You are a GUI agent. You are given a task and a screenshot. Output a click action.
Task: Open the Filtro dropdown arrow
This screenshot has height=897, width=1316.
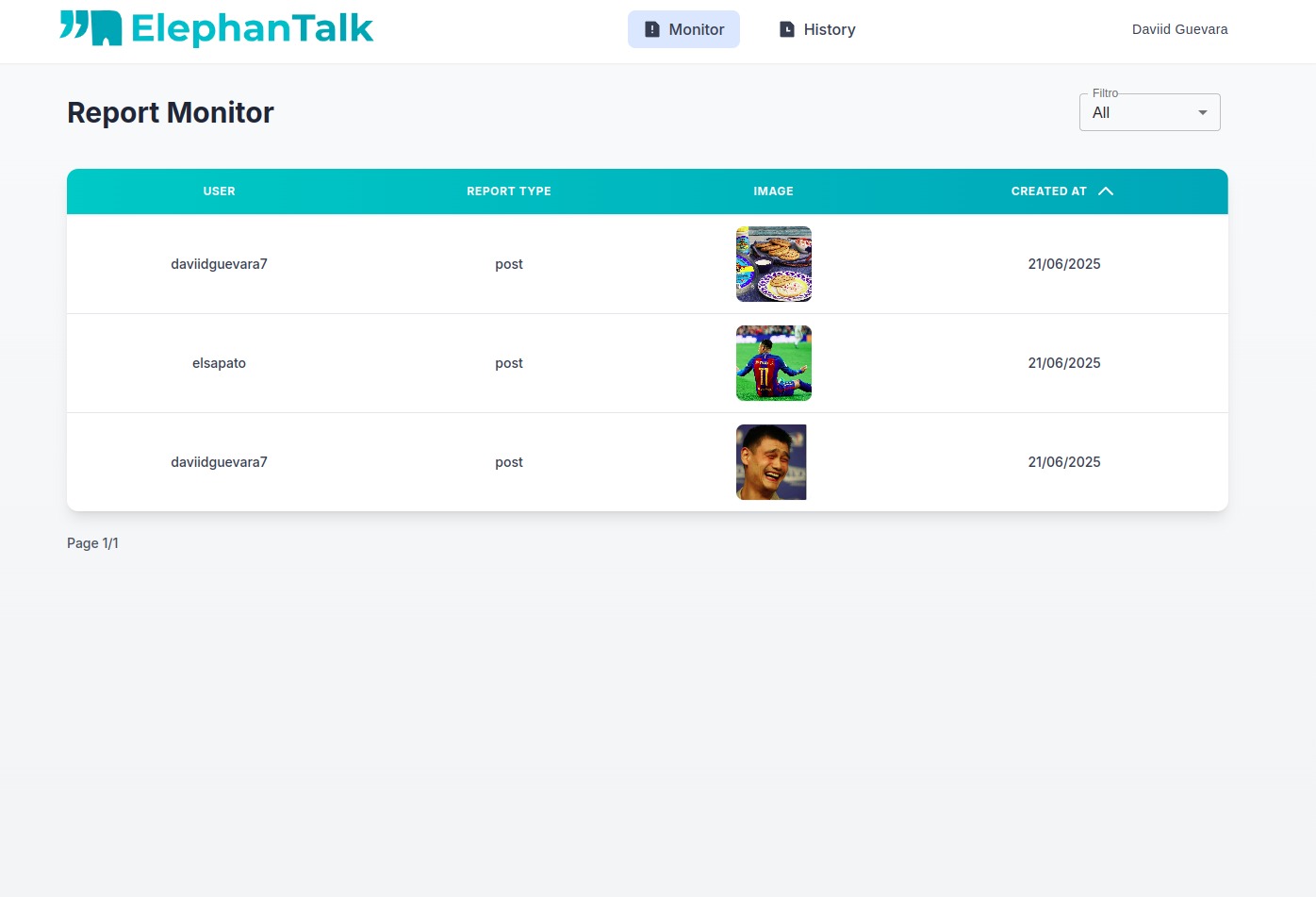tap(1202, 113)
